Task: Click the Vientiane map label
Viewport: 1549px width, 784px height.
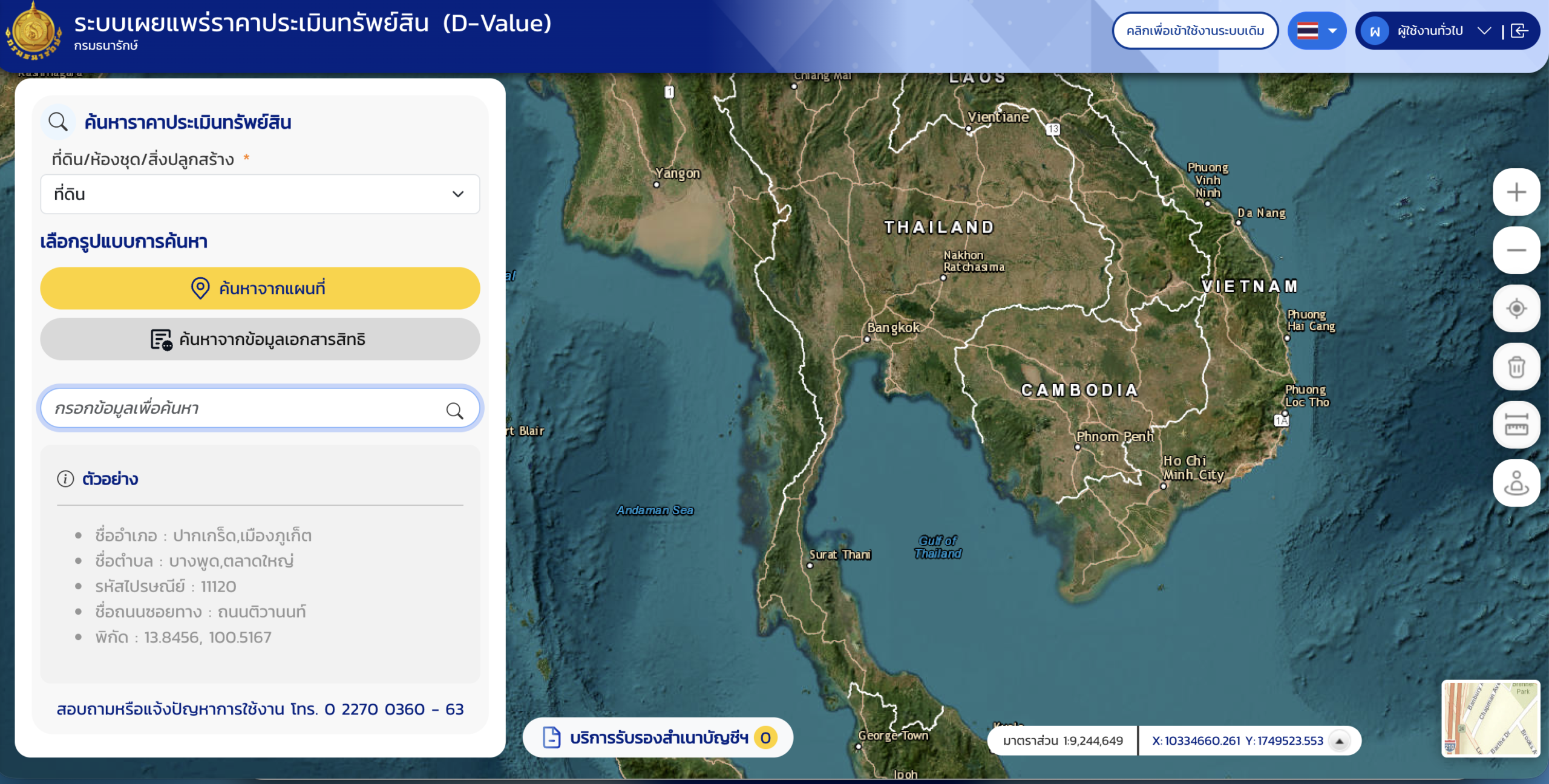Action: (998, 117)
